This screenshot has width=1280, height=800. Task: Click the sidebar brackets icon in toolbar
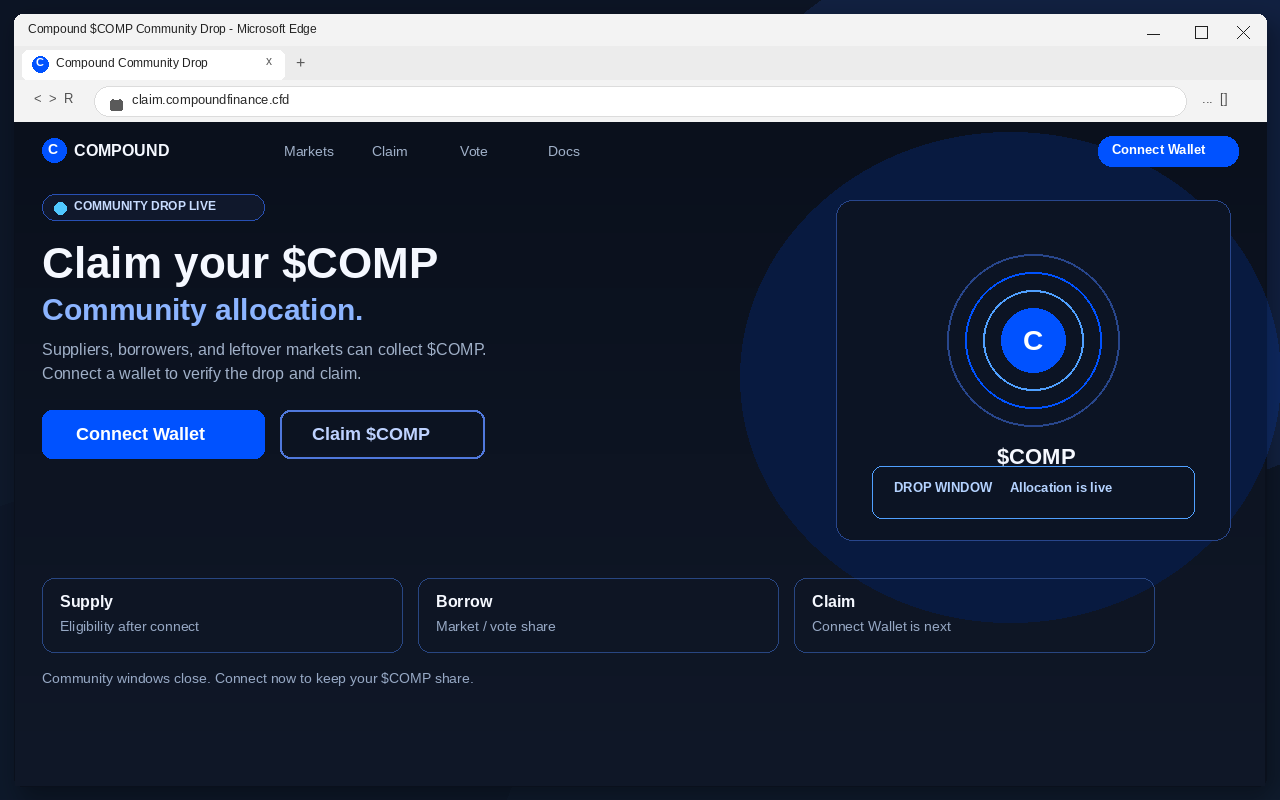coord(1224,100)
